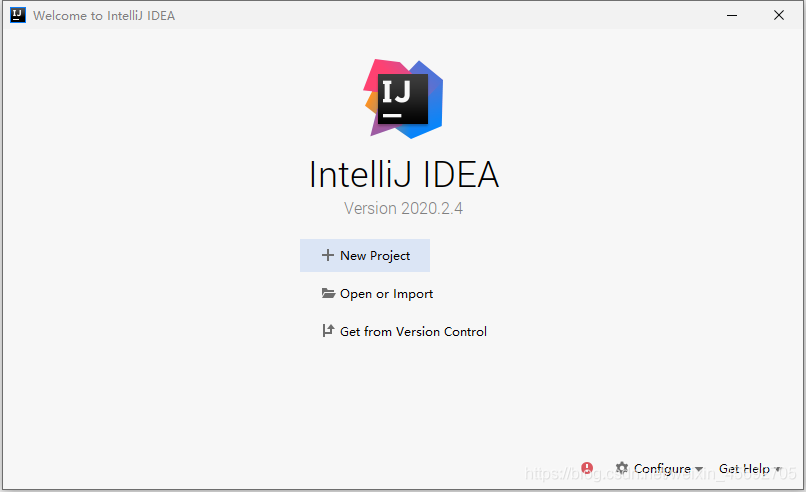This screenshot has height=492, width=806.
Task: Click the folder icon for Open or Import
Action: [328, 293]
